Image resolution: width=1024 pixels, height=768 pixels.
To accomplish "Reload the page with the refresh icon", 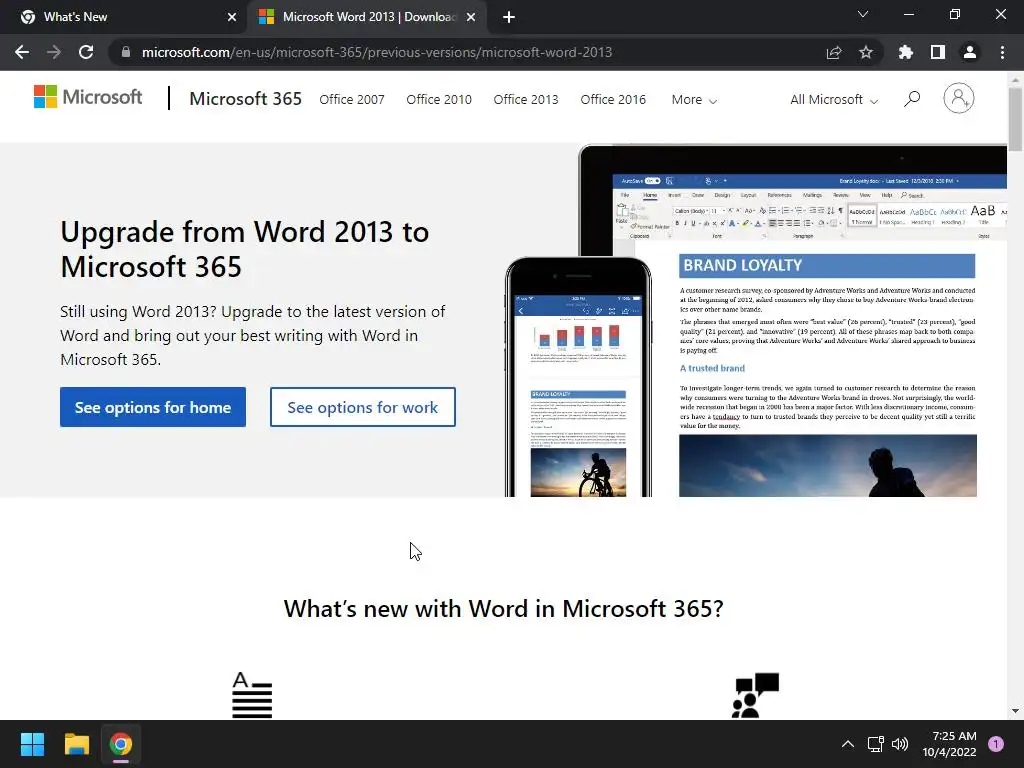I will tap(86, 52).
